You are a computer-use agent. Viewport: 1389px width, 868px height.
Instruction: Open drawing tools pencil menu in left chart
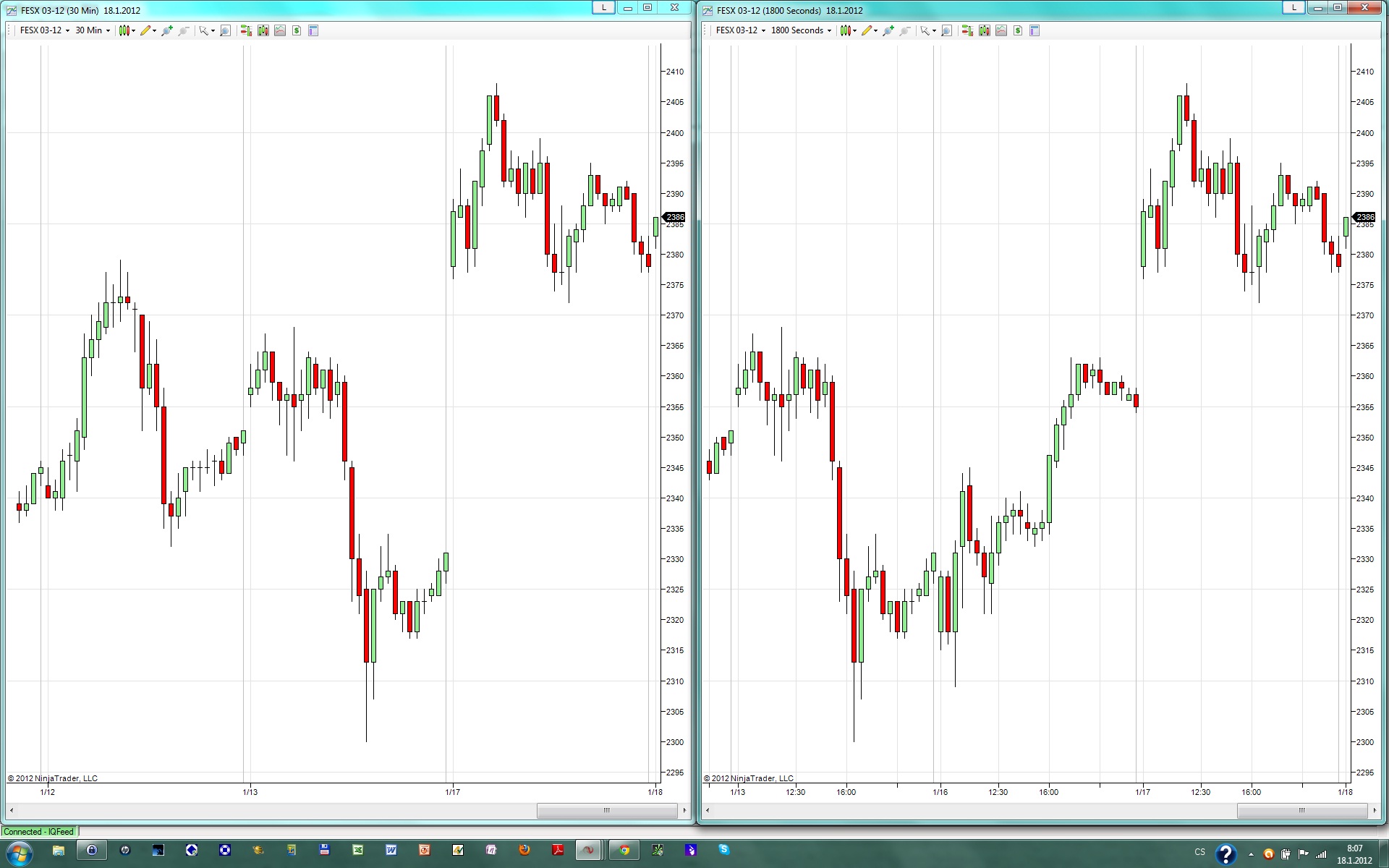(148, 30)
